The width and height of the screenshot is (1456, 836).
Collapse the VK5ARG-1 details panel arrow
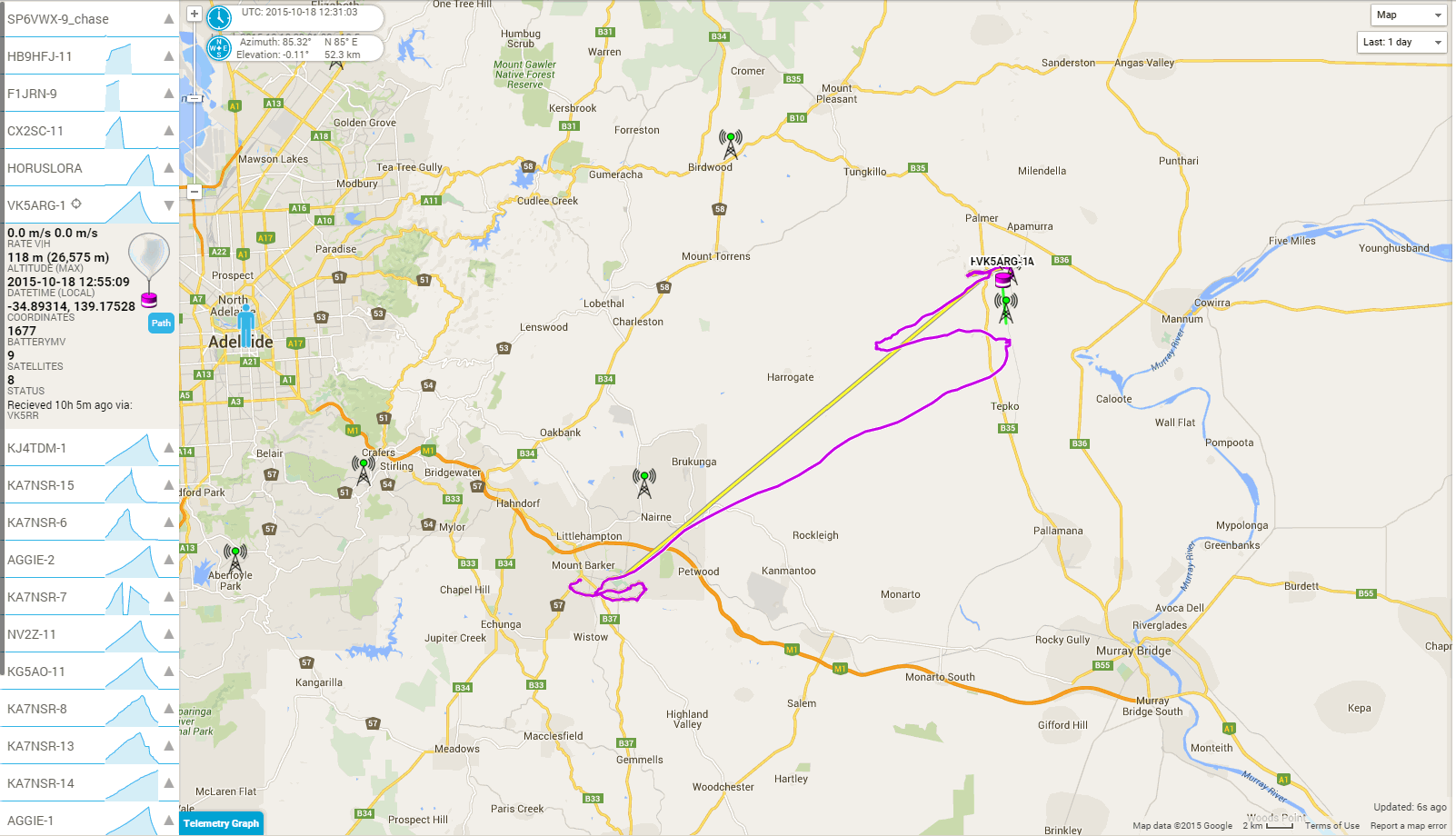(x=168, y=205)
